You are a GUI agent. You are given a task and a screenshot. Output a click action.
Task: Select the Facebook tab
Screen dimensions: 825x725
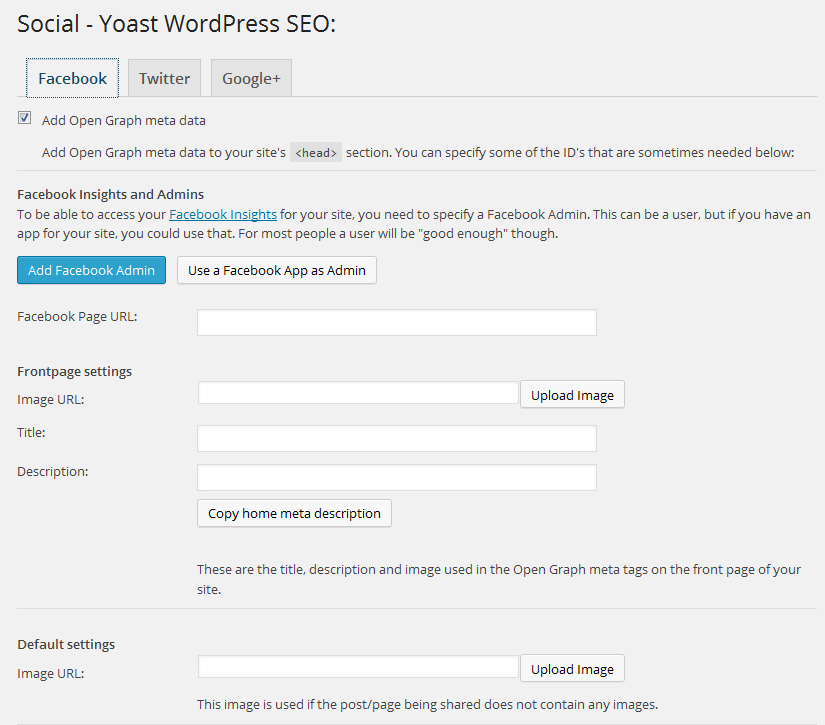click(71, 77)
